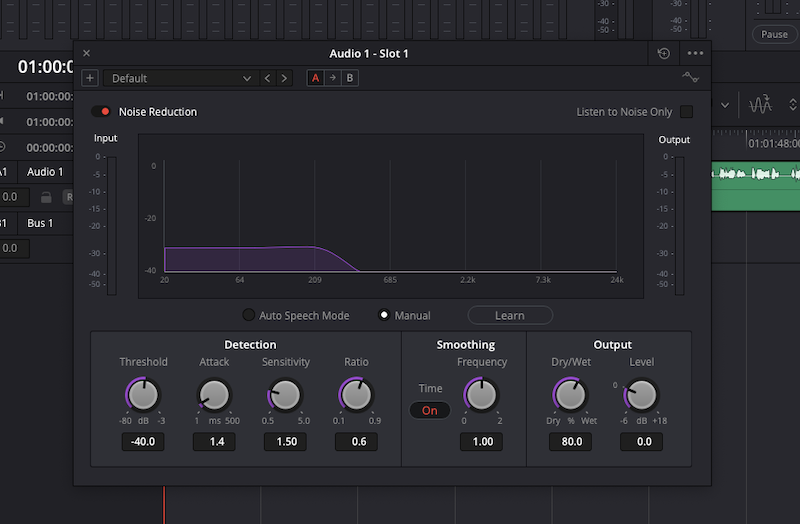This screenshot has height=524, width=800.
Task: Click the Learn button
Action: [510, 315]
